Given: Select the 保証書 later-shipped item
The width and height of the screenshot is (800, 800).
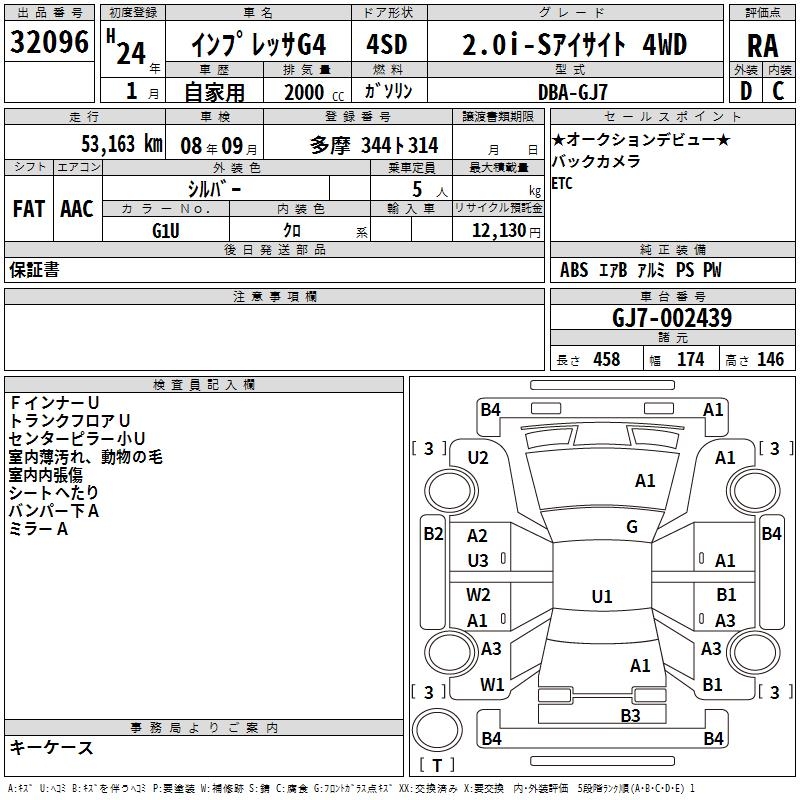Looking at the screenshot, I should [x=34, y=270].
